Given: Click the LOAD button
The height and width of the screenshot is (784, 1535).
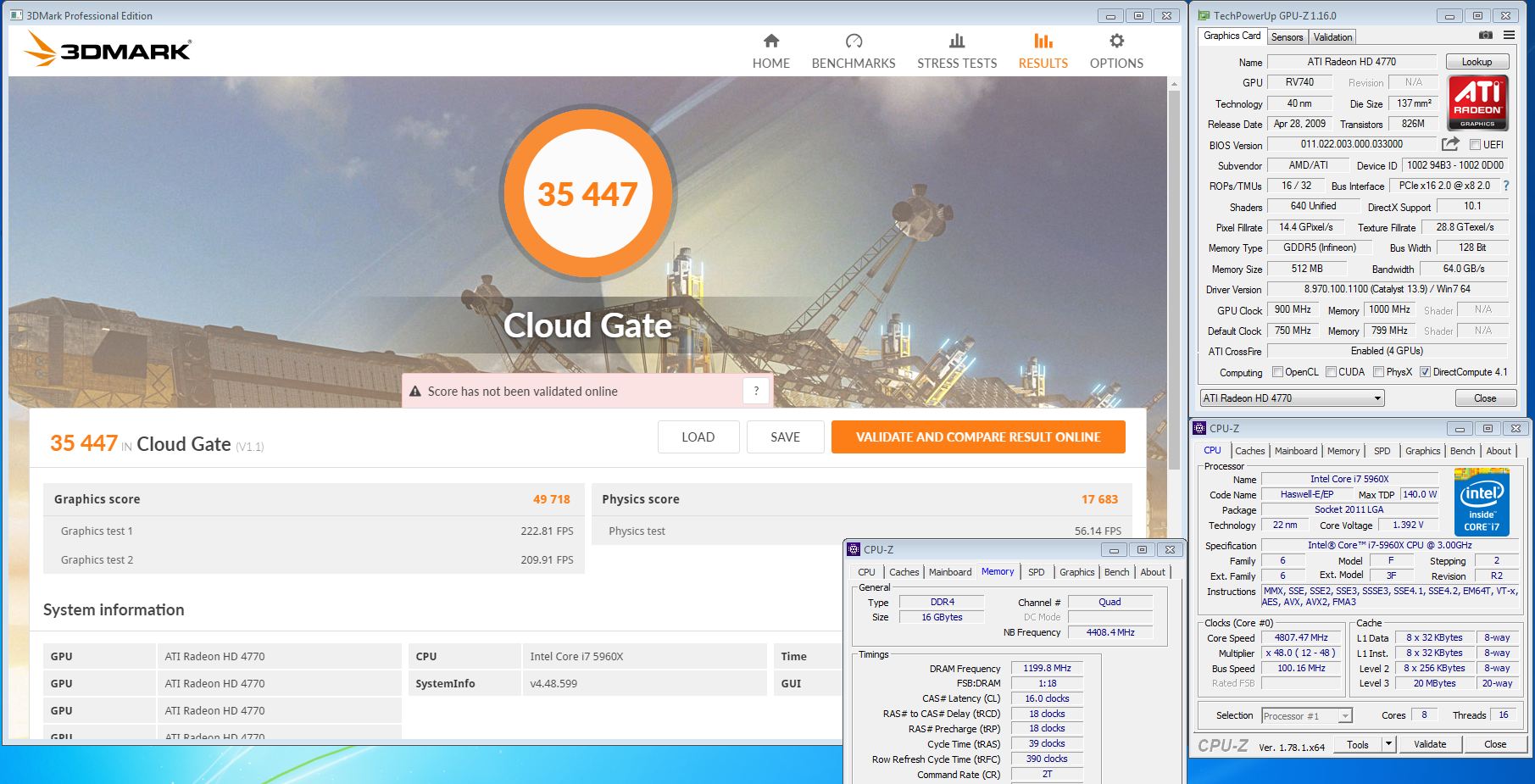Looking at the screenshot, I should pyautogui.click(x=698, y=437).
